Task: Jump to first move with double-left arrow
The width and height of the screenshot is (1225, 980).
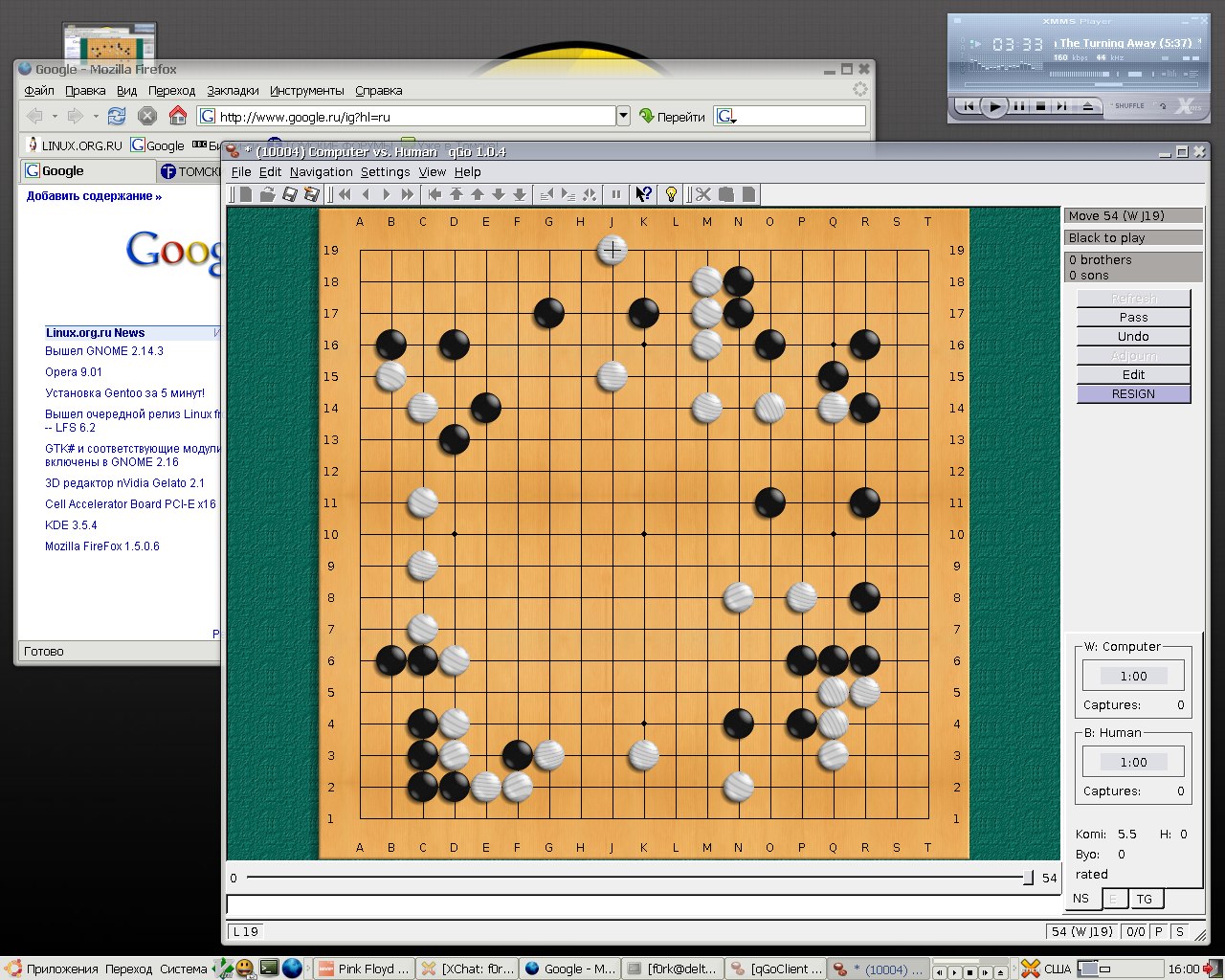Action: click(345, 194)
